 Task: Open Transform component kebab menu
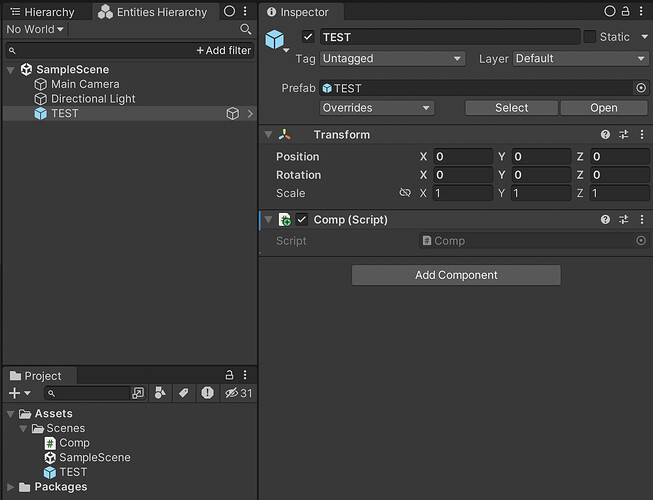coord(642,134)
